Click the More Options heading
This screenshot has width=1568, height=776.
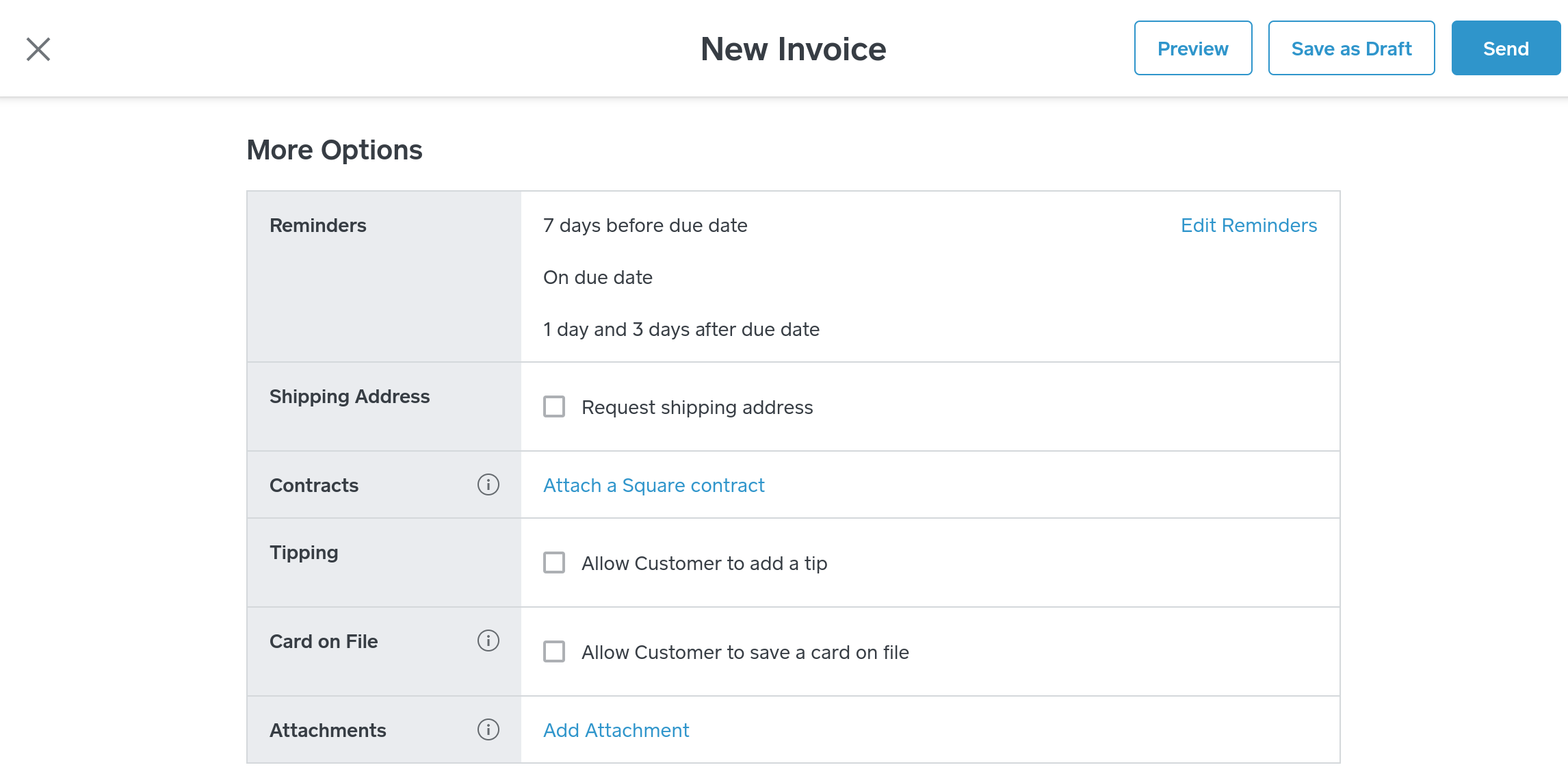[x=334, y=151]
